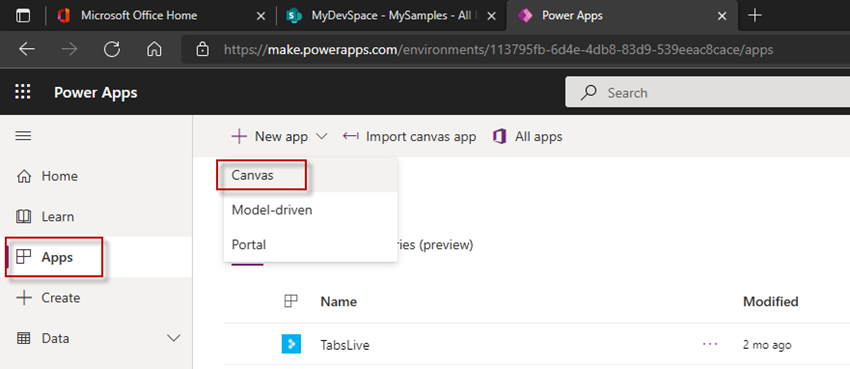Click the Microsoft Office tab favicon
Screen dimensions: 850x369
click(63, 16)
